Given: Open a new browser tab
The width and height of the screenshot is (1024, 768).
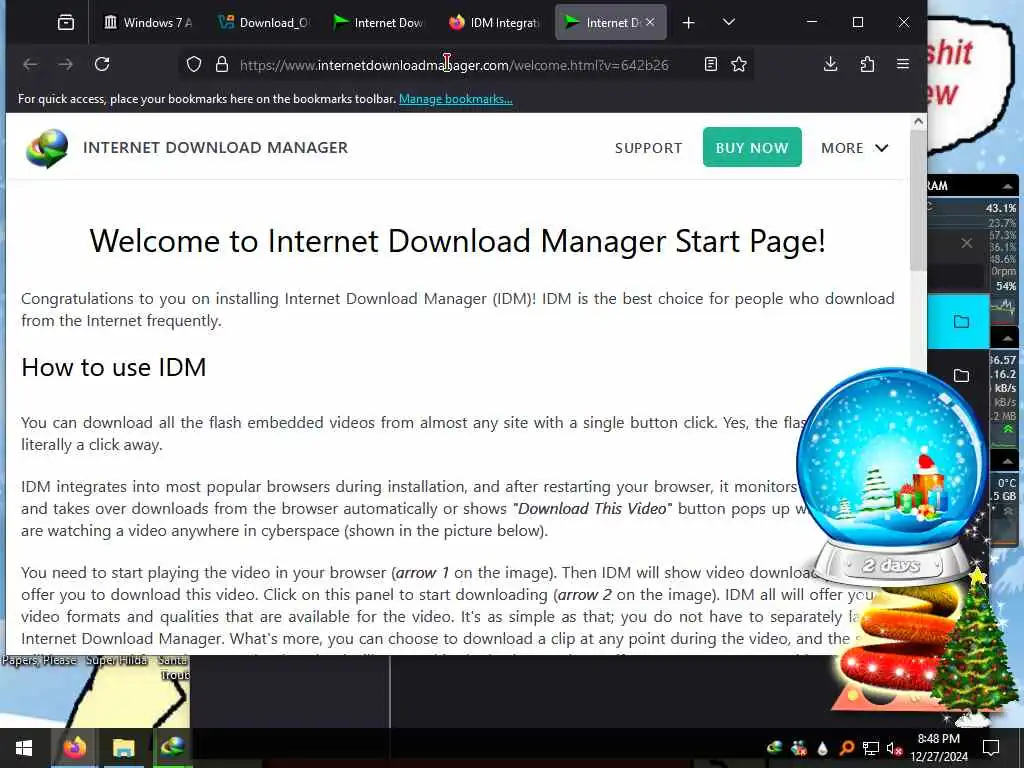Looking at the screenshot, I should [x=688, y=23].
